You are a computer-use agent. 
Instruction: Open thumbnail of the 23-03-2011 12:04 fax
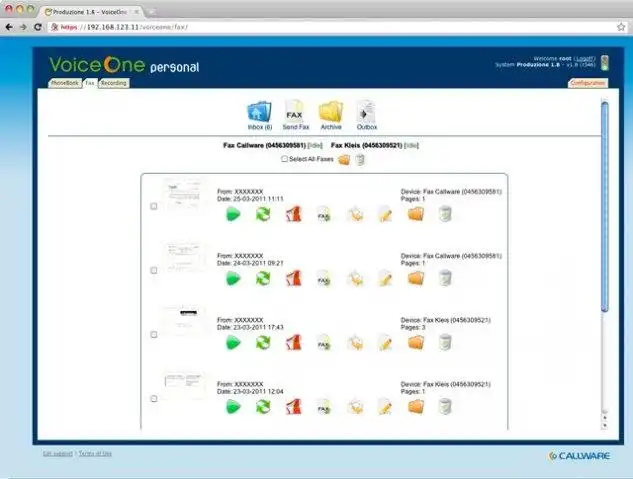(183, 385)
